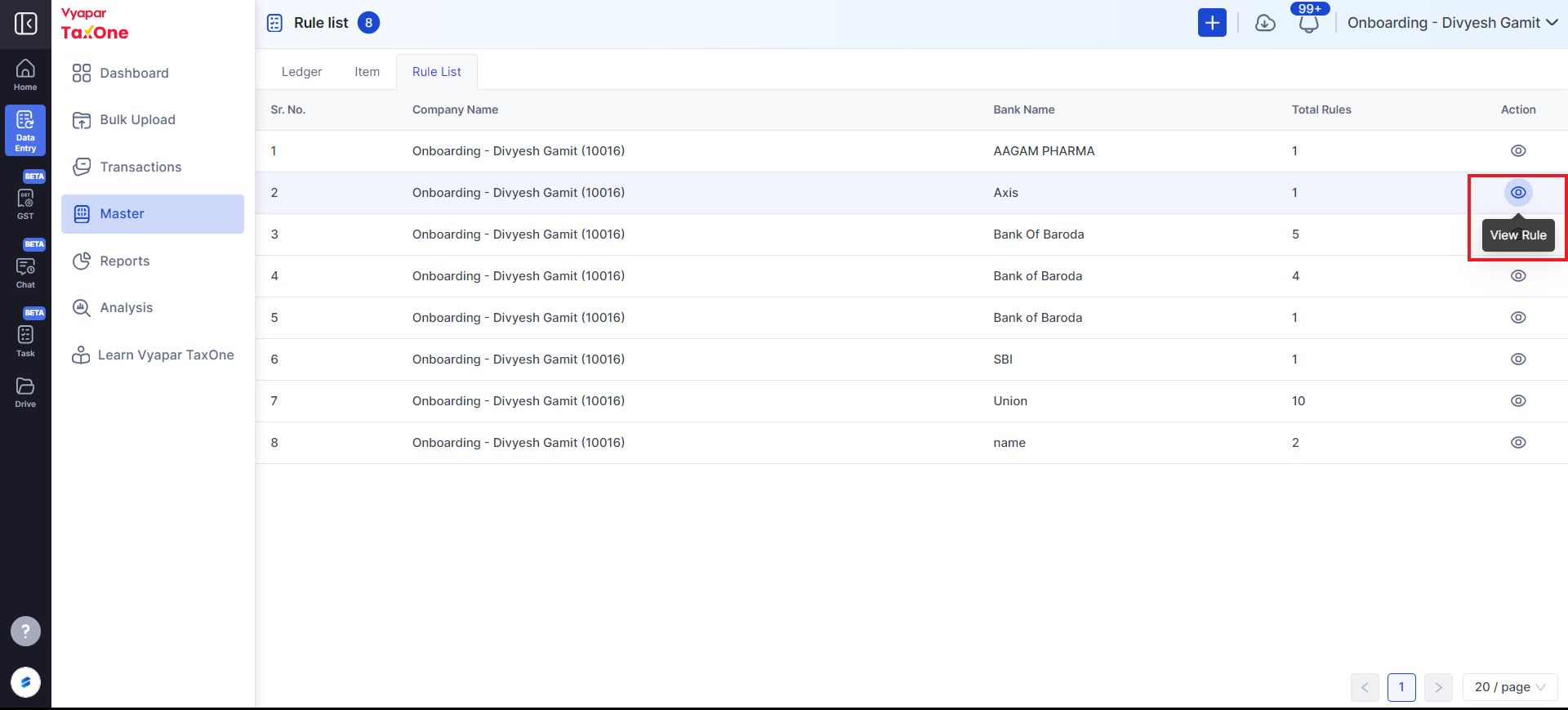This screenshot has width=1568, height=710.
Task: Open Dashboard in the side menu
Action: click(x=153, y=74)
